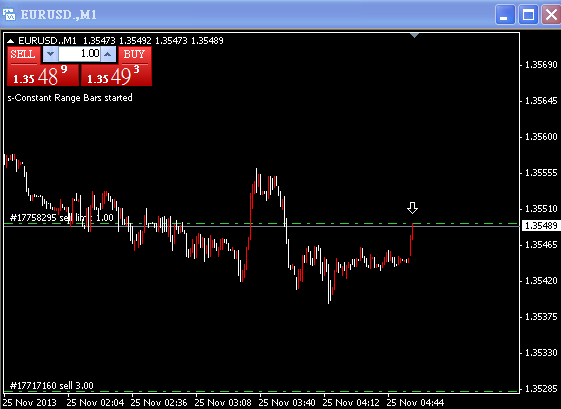
Task: Collapse one-click trading panel triangle
Action: pos(10,41)
